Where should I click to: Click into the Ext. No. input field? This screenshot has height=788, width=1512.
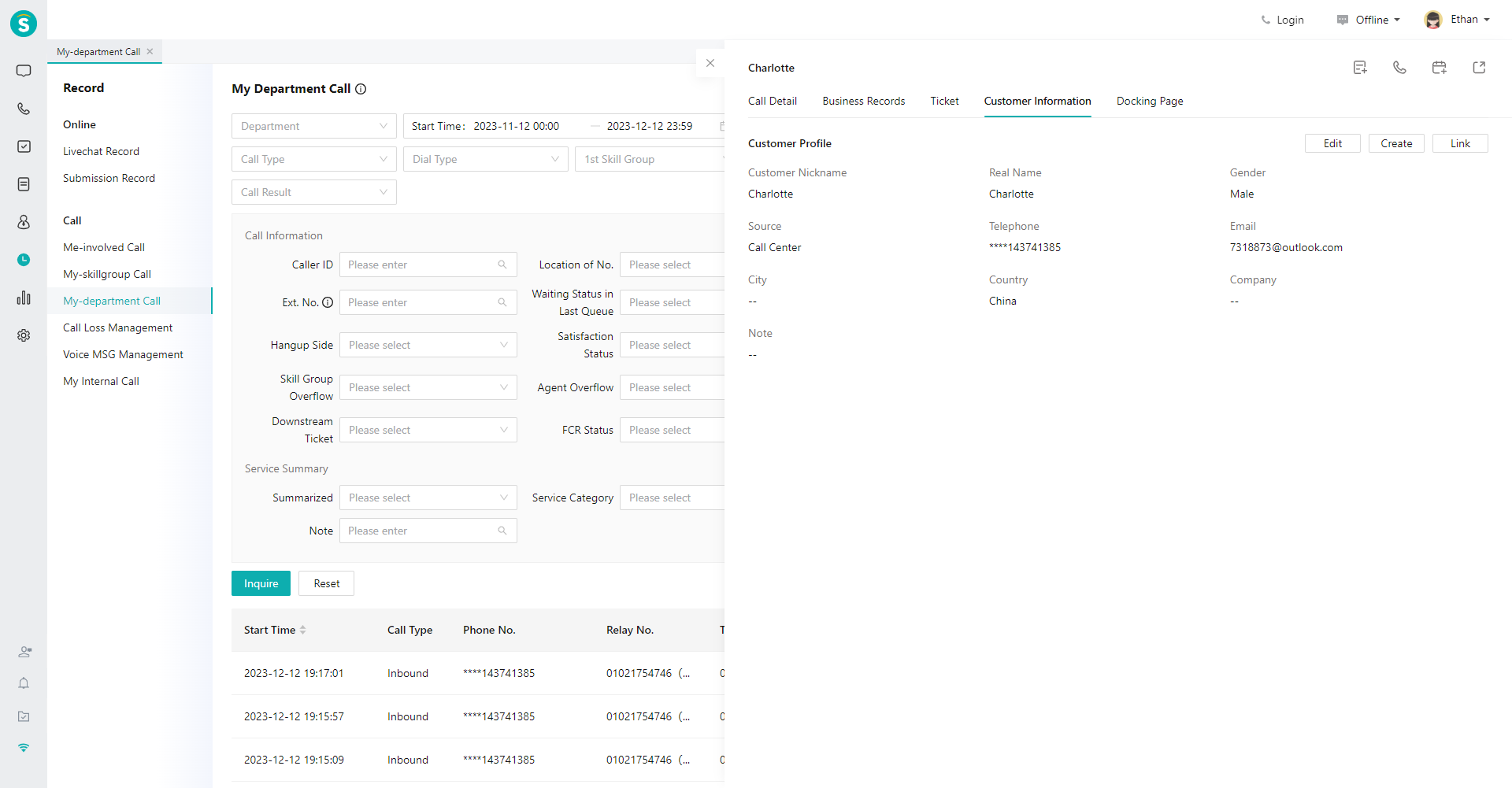point(428,302)
